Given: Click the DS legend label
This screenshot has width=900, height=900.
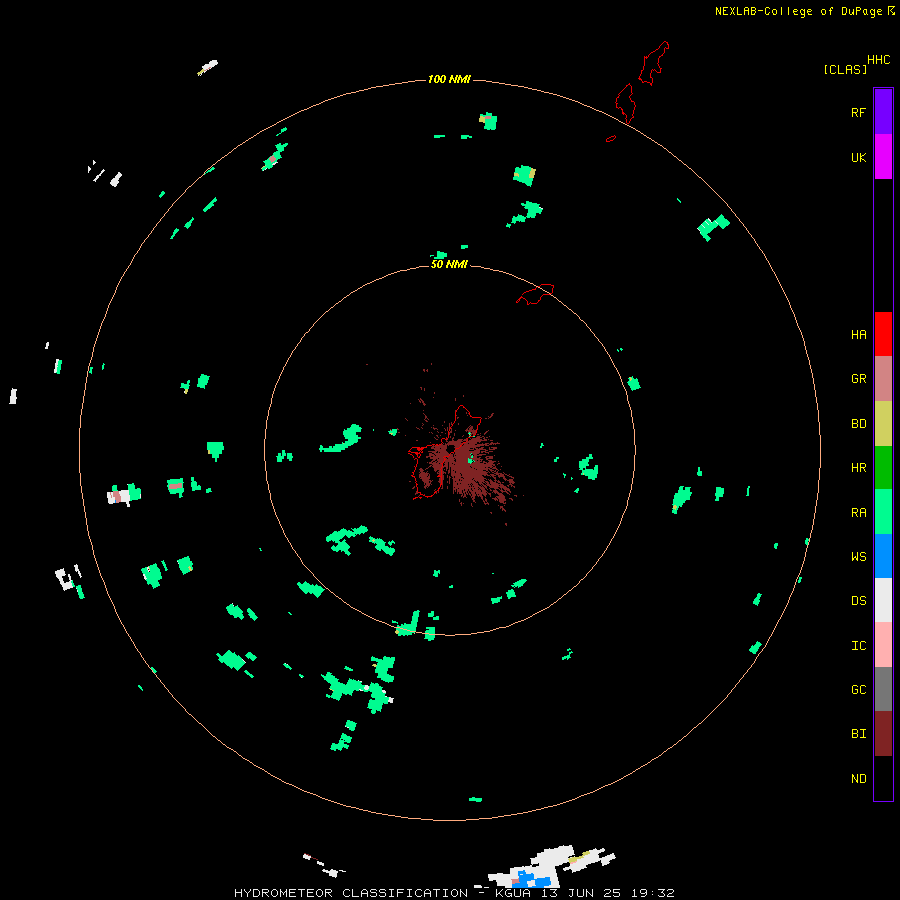Looking at the screenshot, I should (858, 601).
